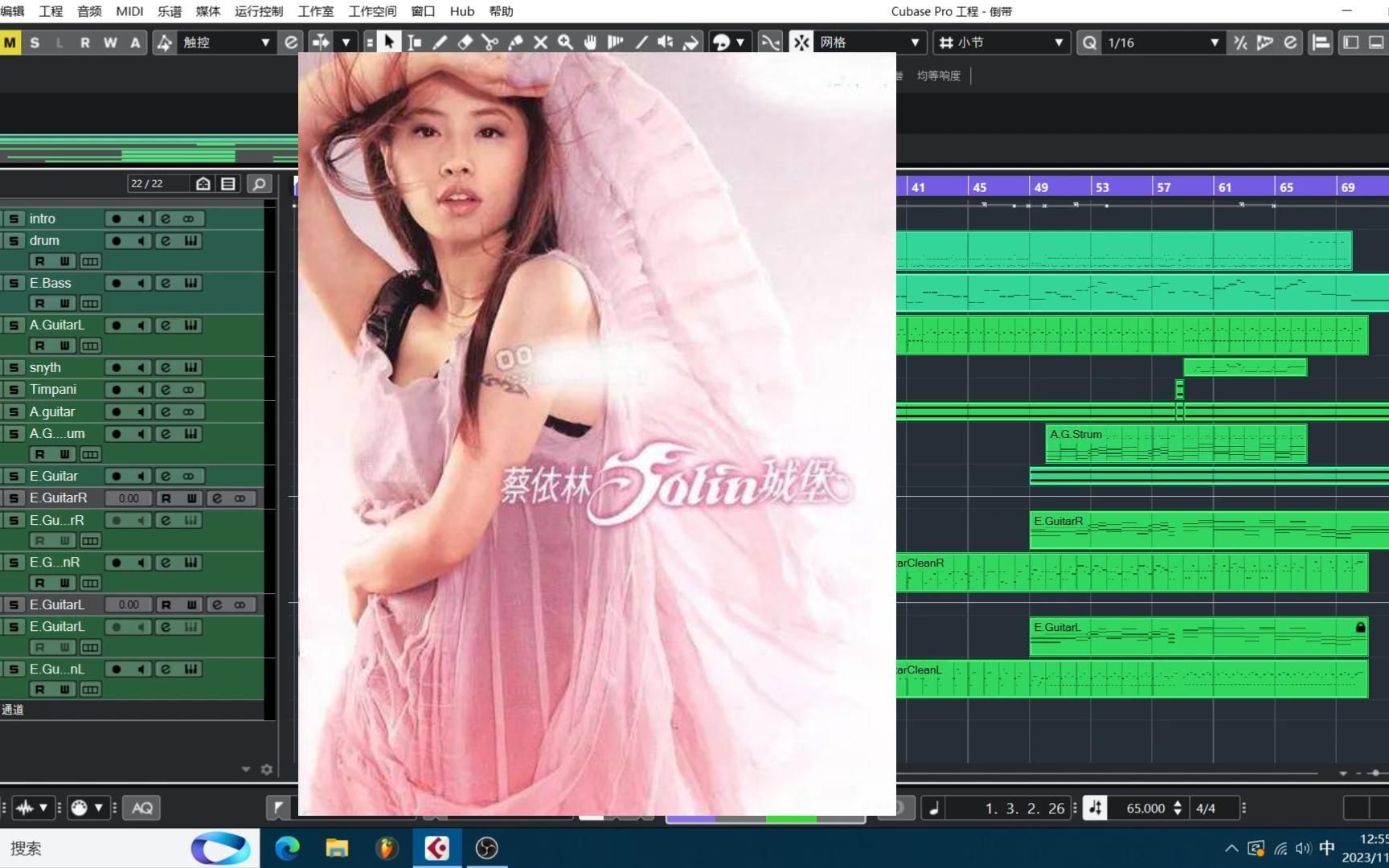Solo the intro track
The height and width of the screenshot is (868, 1389).
click(14, 219)
